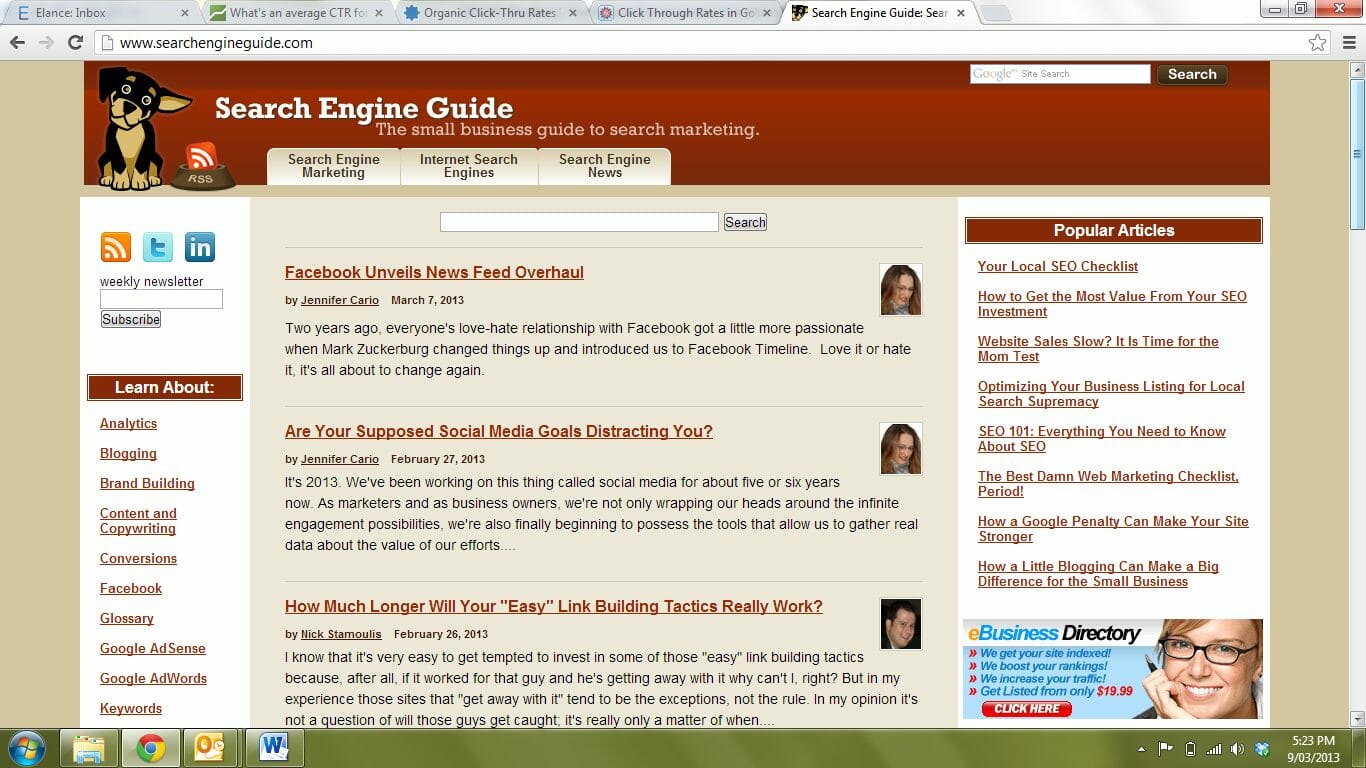The width and height of the screenshot is (1366, 768).
Task: Click the center Search button
Action: point(745,222)
